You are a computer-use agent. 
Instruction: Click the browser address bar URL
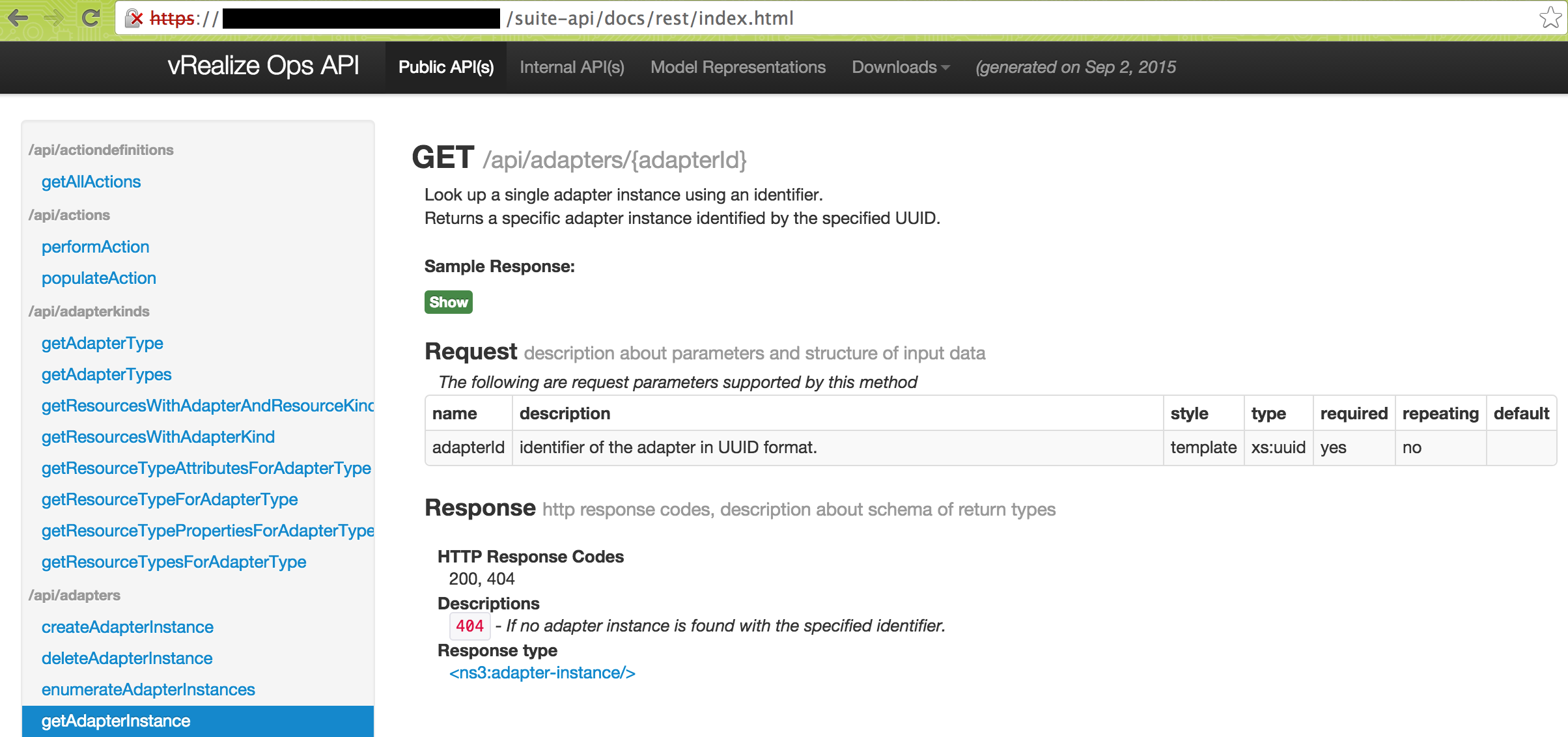[x=651, y=18]
